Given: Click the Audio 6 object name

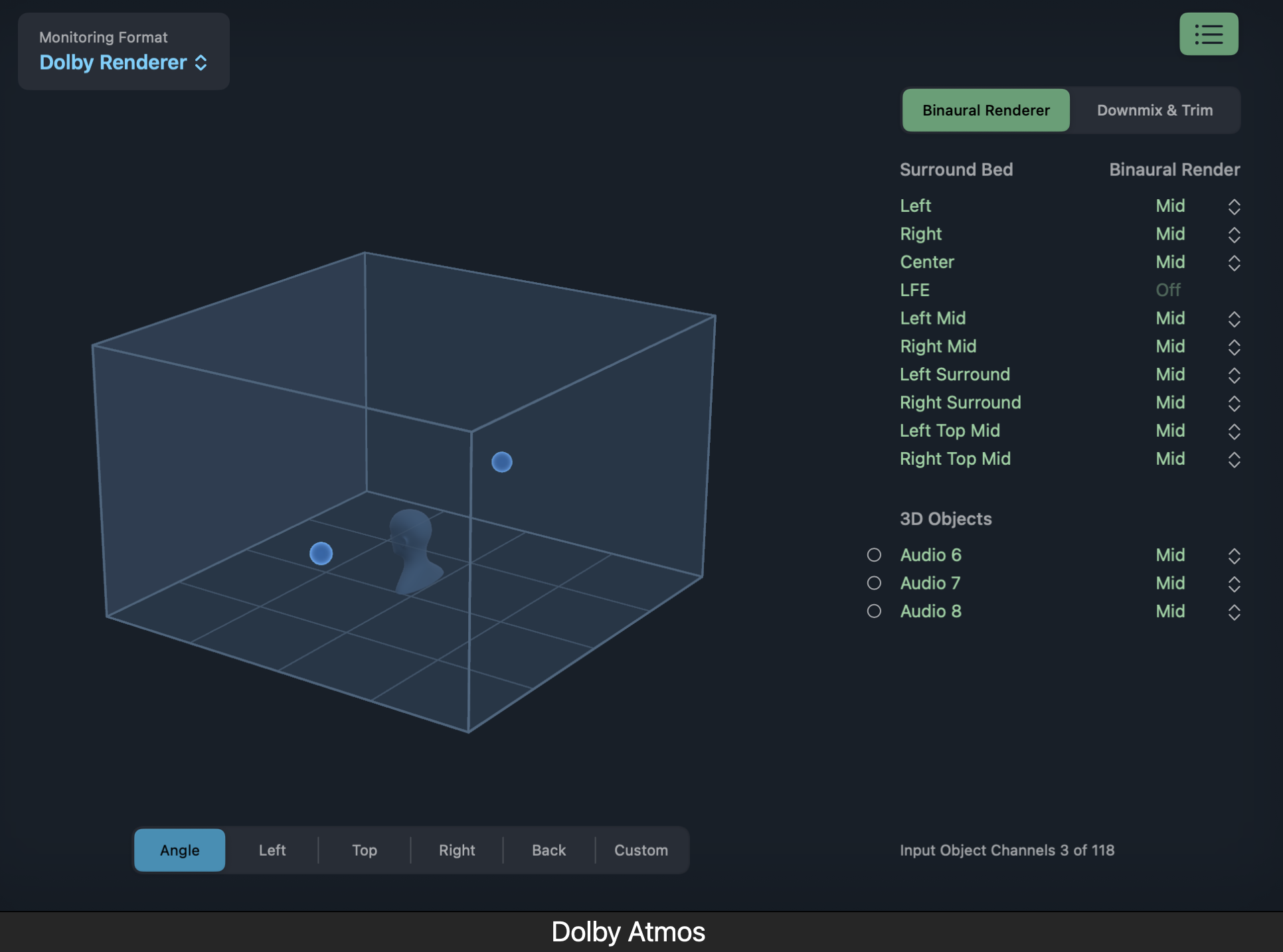Looking at the screenshot, I should (x=930, y=555).
